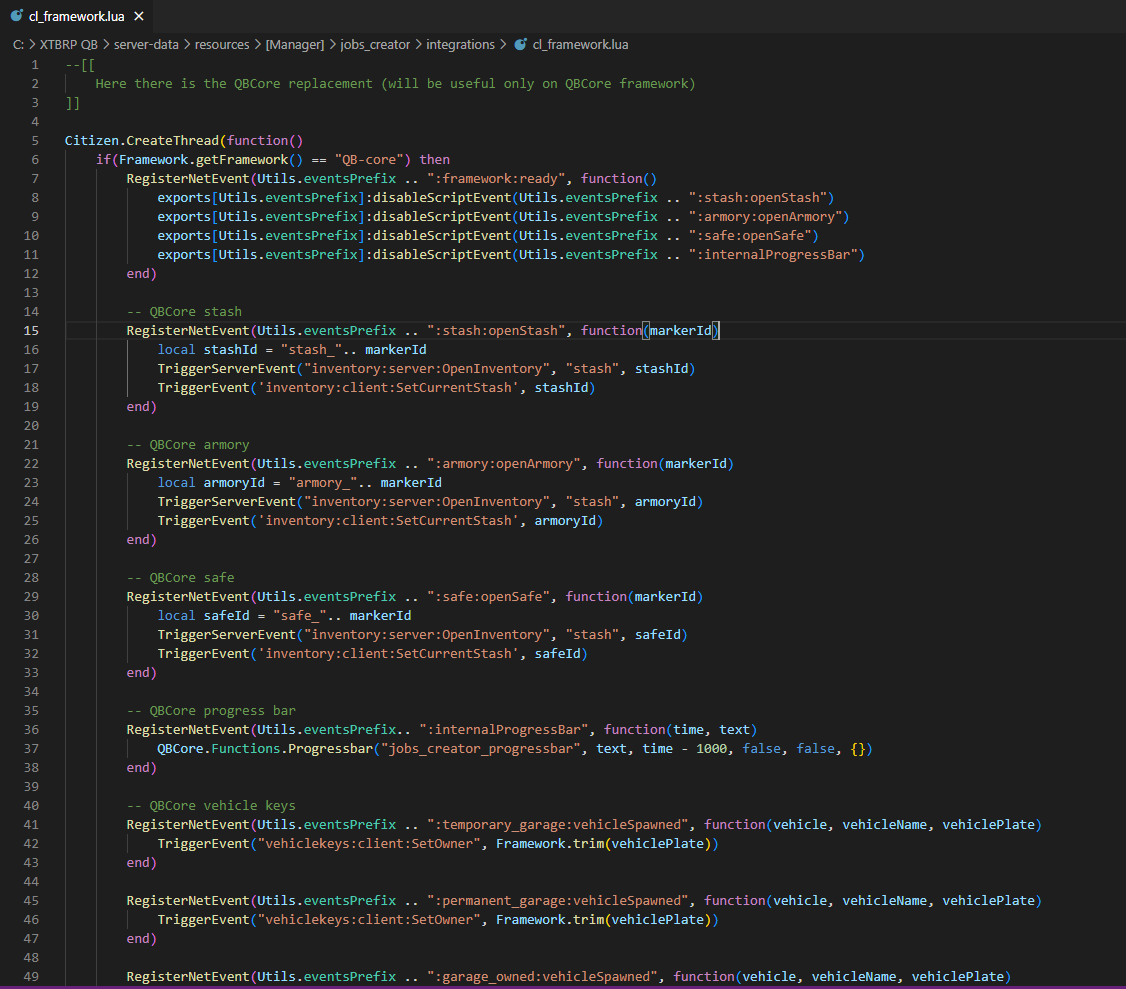This screenshot has height=989, width=1126.
Task: Click cl_framework.lua in the breadcrumb
Action: click(x=580, y=45)
